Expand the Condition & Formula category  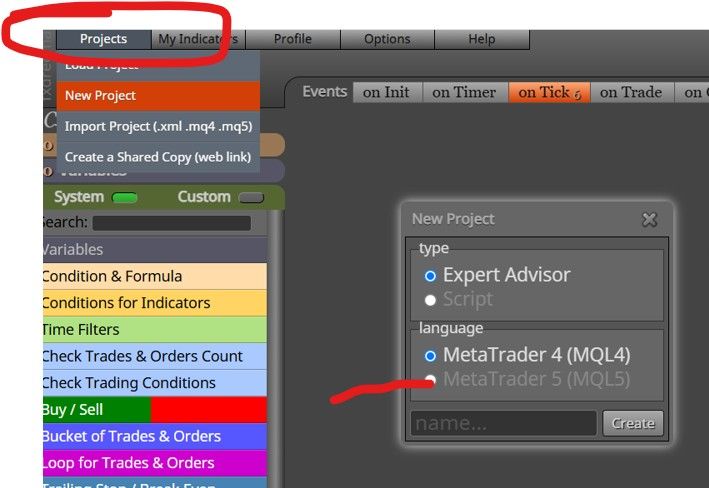point(155,276)
